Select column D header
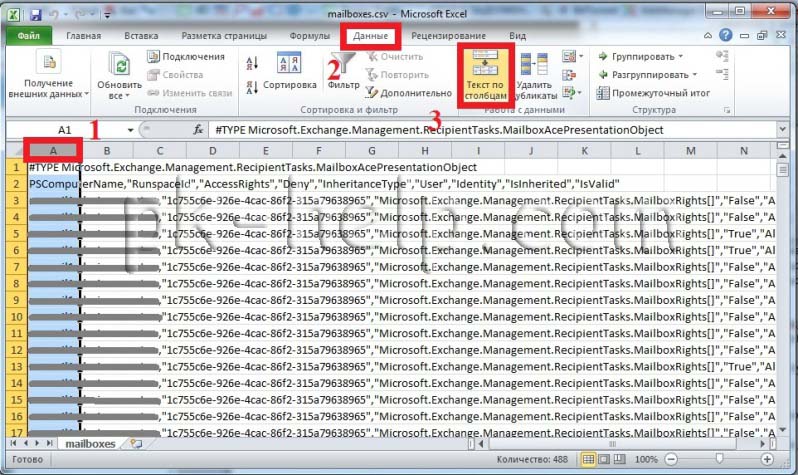 point(212,151)
